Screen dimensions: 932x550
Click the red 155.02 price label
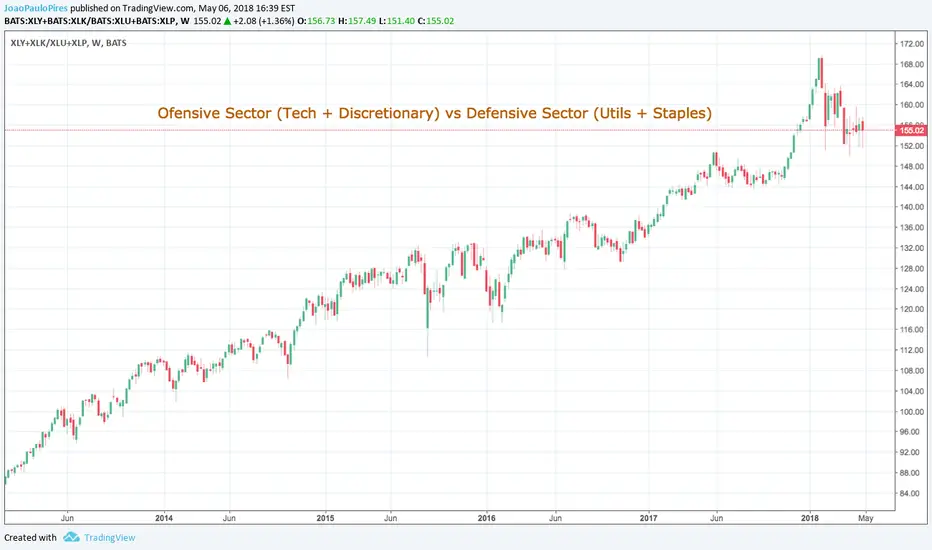[911, 130]
